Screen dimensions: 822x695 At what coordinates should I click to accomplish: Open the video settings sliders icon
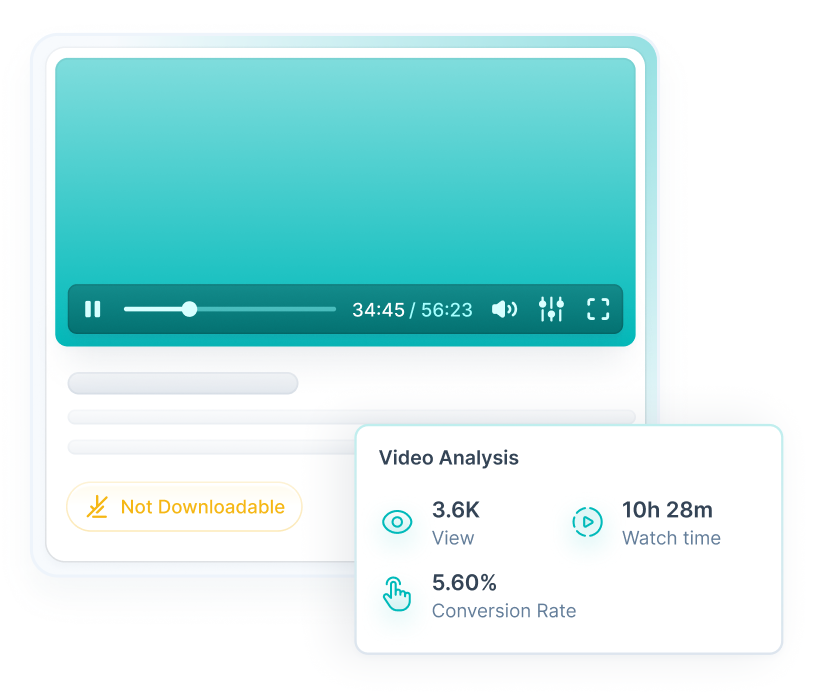(x=551, y=309)
